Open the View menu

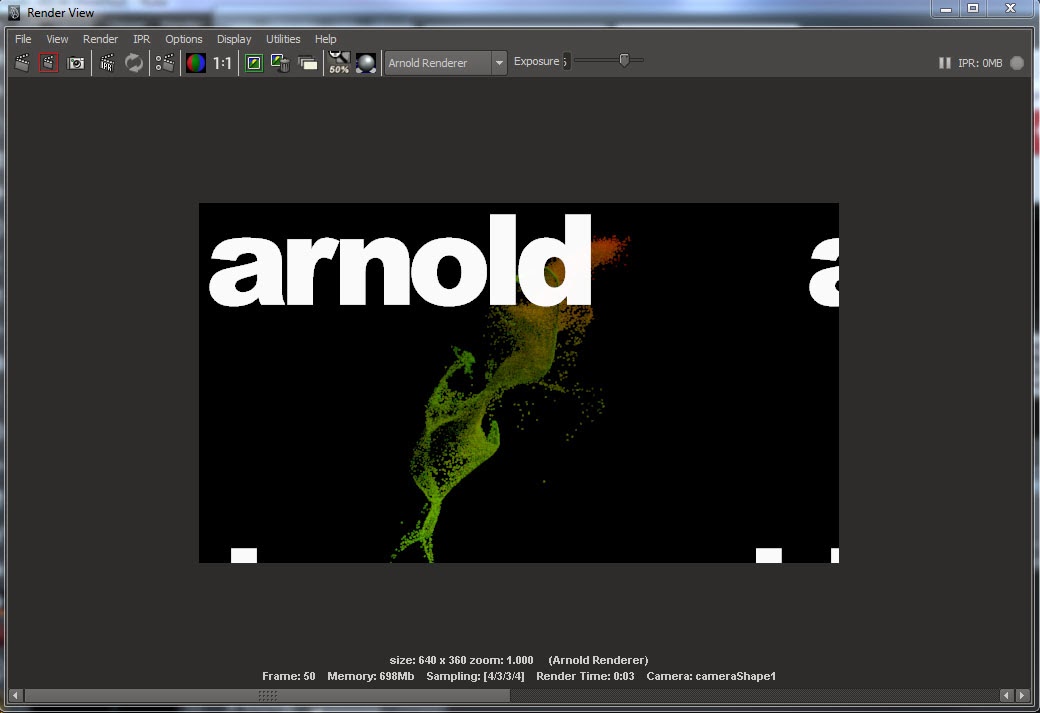click(x=57, y=39)
